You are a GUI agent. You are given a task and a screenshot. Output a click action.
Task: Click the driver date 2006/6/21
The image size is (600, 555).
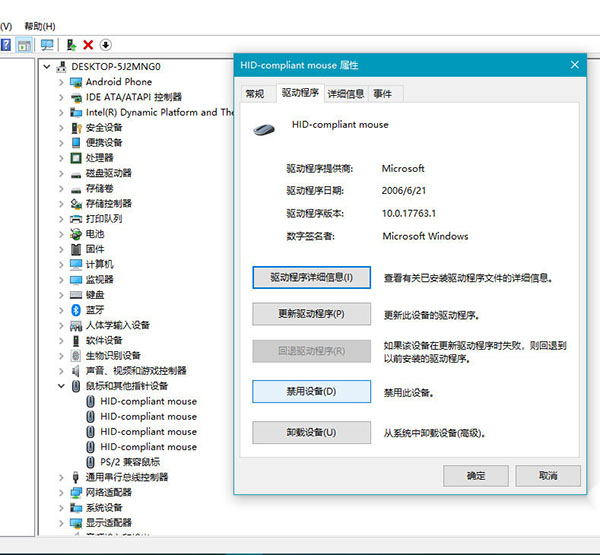(404, 191)
